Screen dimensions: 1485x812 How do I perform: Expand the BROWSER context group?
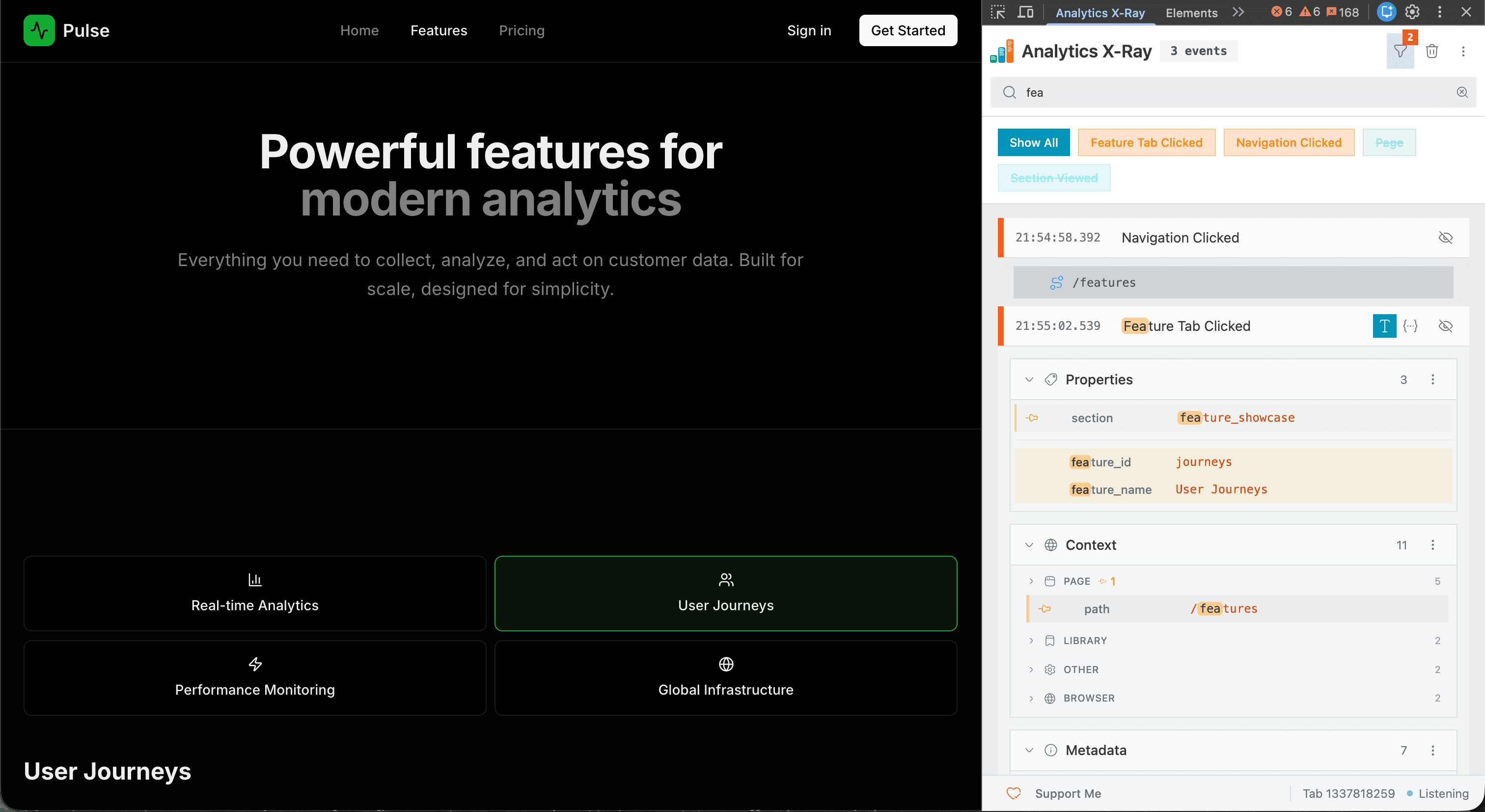pyautogui.click(x=1031, y=698)
